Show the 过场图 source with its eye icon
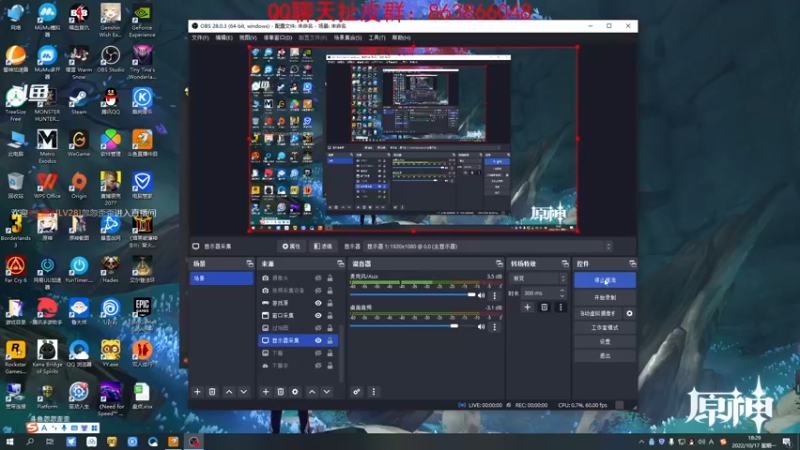This screenshot has width=800, height=450. (318, 328)
